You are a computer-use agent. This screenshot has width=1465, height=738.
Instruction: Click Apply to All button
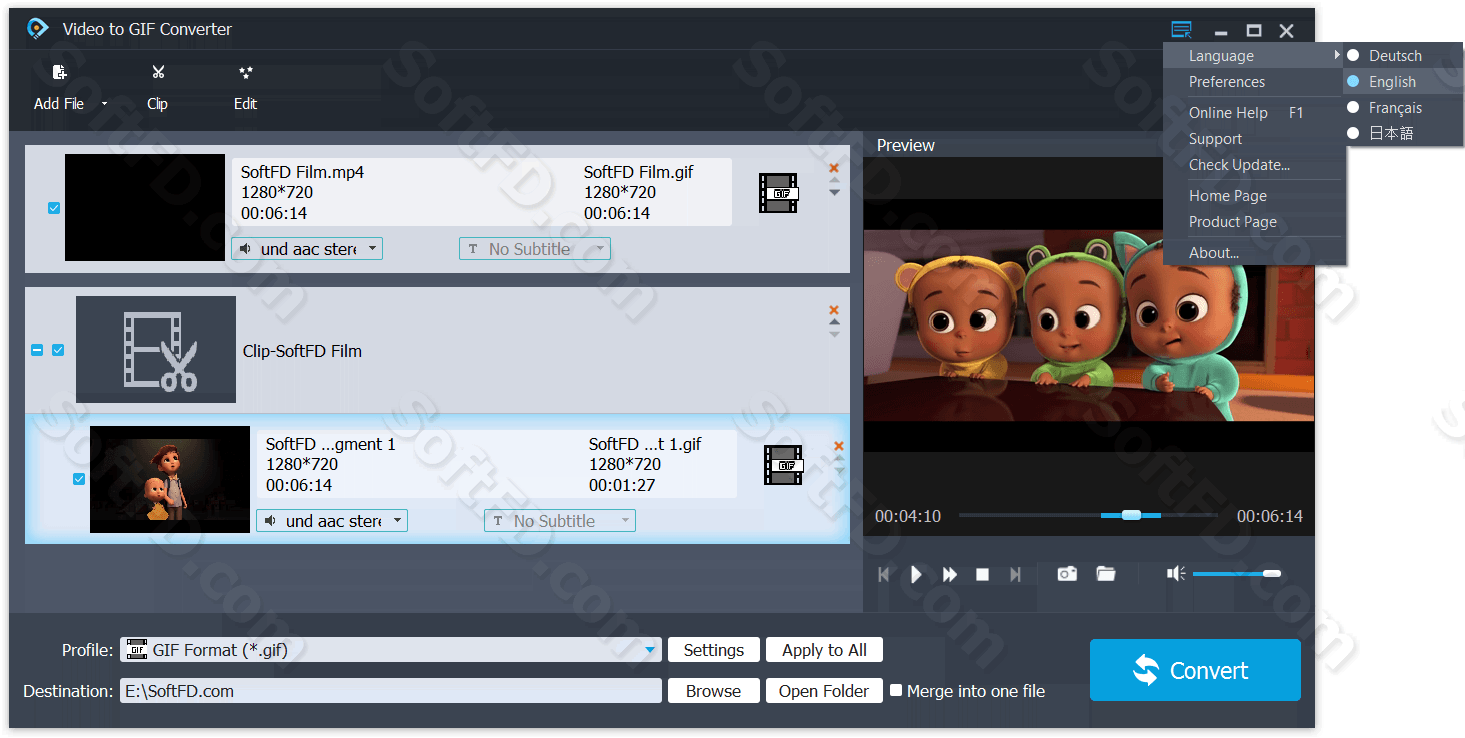[x=824, y=650]
